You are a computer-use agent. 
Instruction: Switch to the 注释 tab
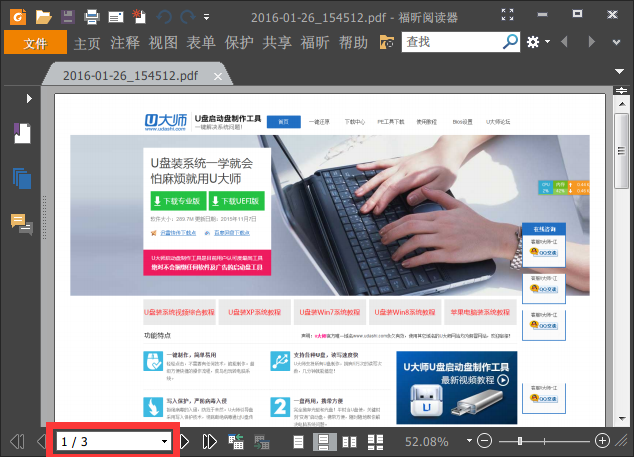[125, 42]
